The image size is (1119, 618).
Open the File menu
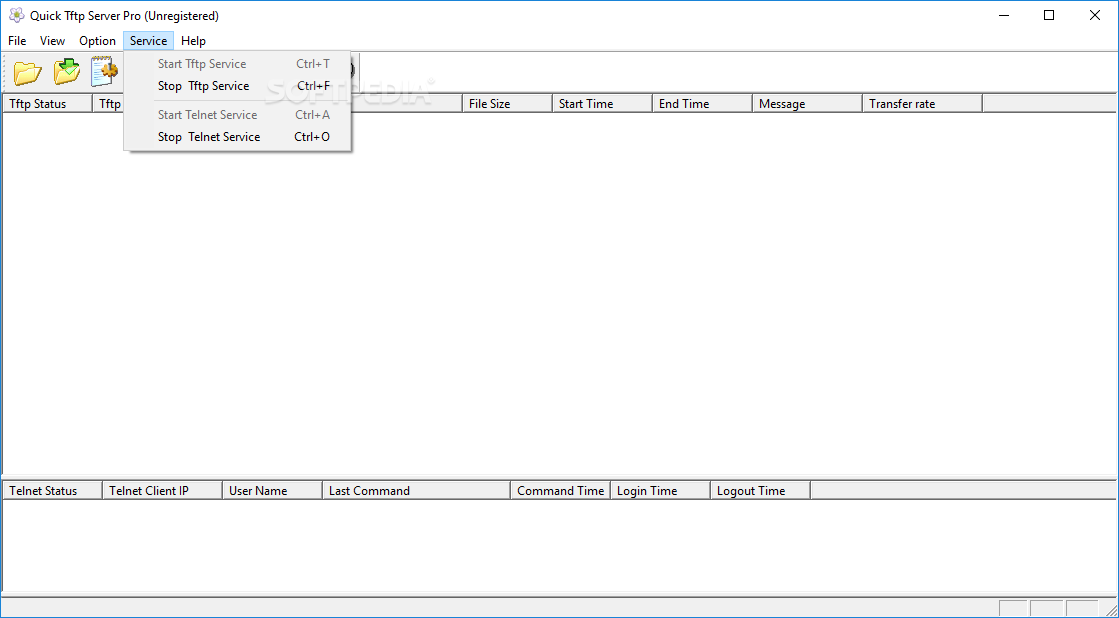17,41
